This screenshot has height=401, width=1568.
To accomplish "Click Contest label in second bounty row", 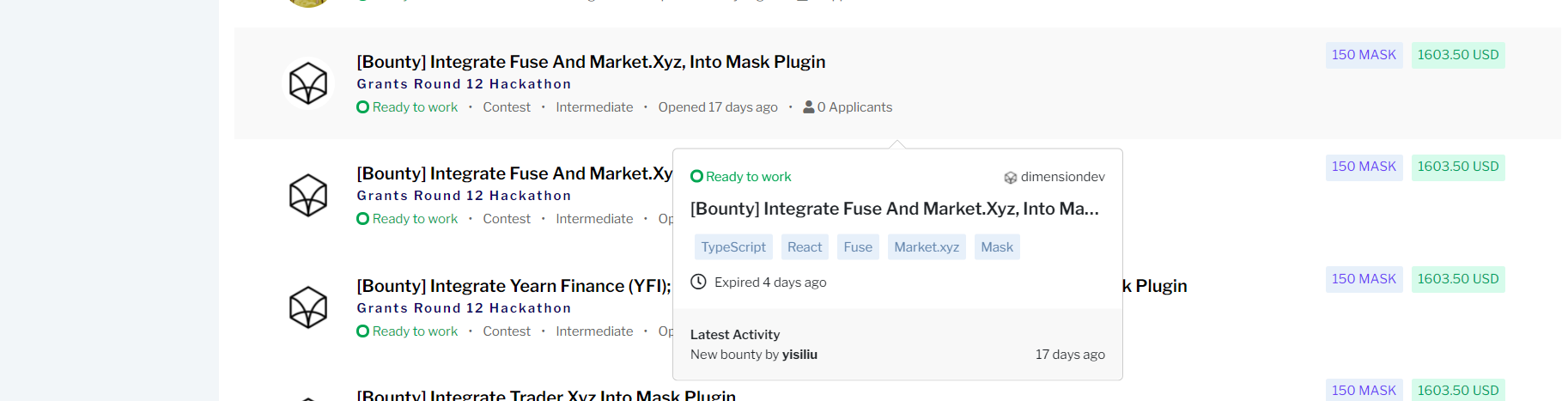I will point(507,219).
